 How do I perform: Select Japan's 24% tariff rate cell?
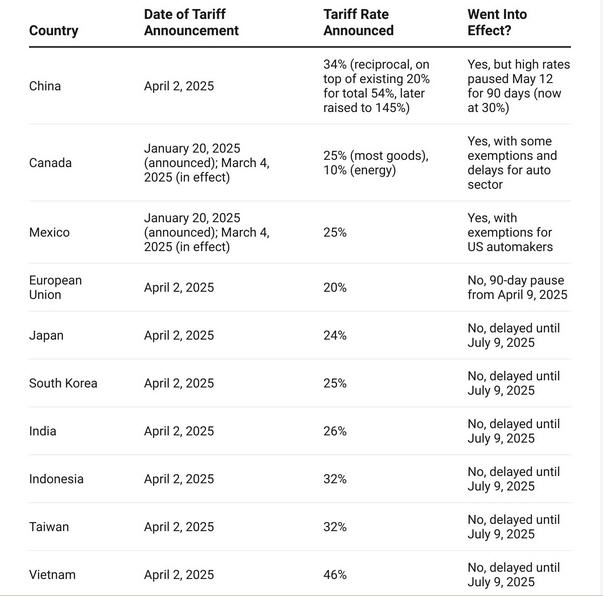pos(335,335)
